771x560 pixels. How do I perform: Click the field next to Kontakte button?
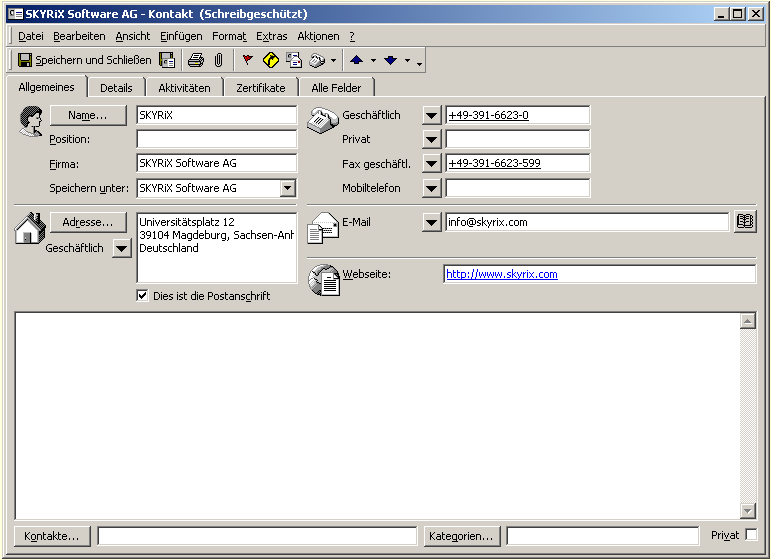[x=257, y=536]
